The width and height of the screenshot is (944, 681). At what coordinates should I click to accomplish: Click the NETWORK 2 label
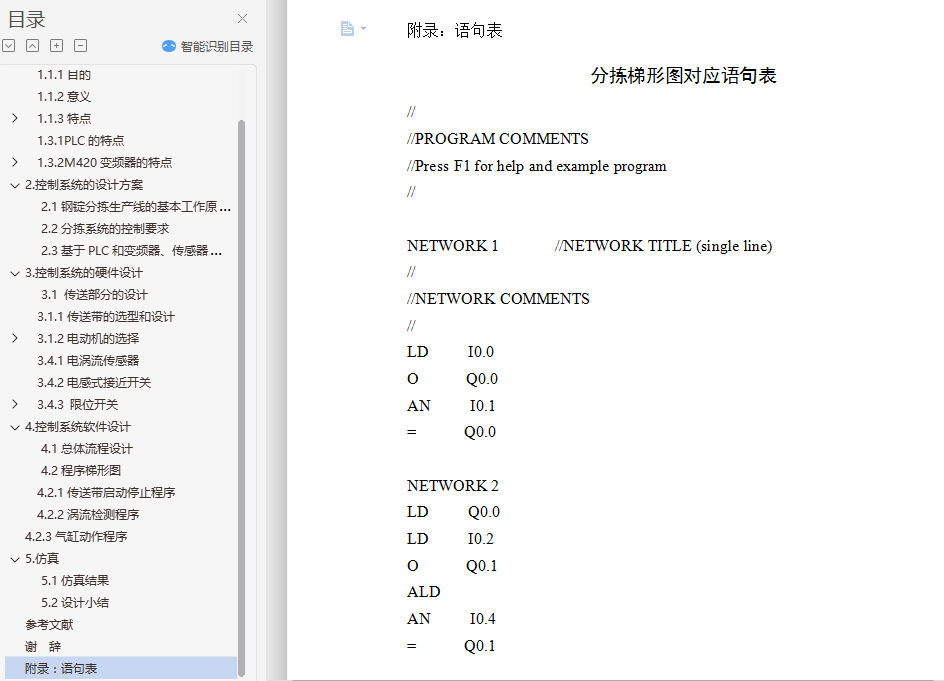pos(452,485)
